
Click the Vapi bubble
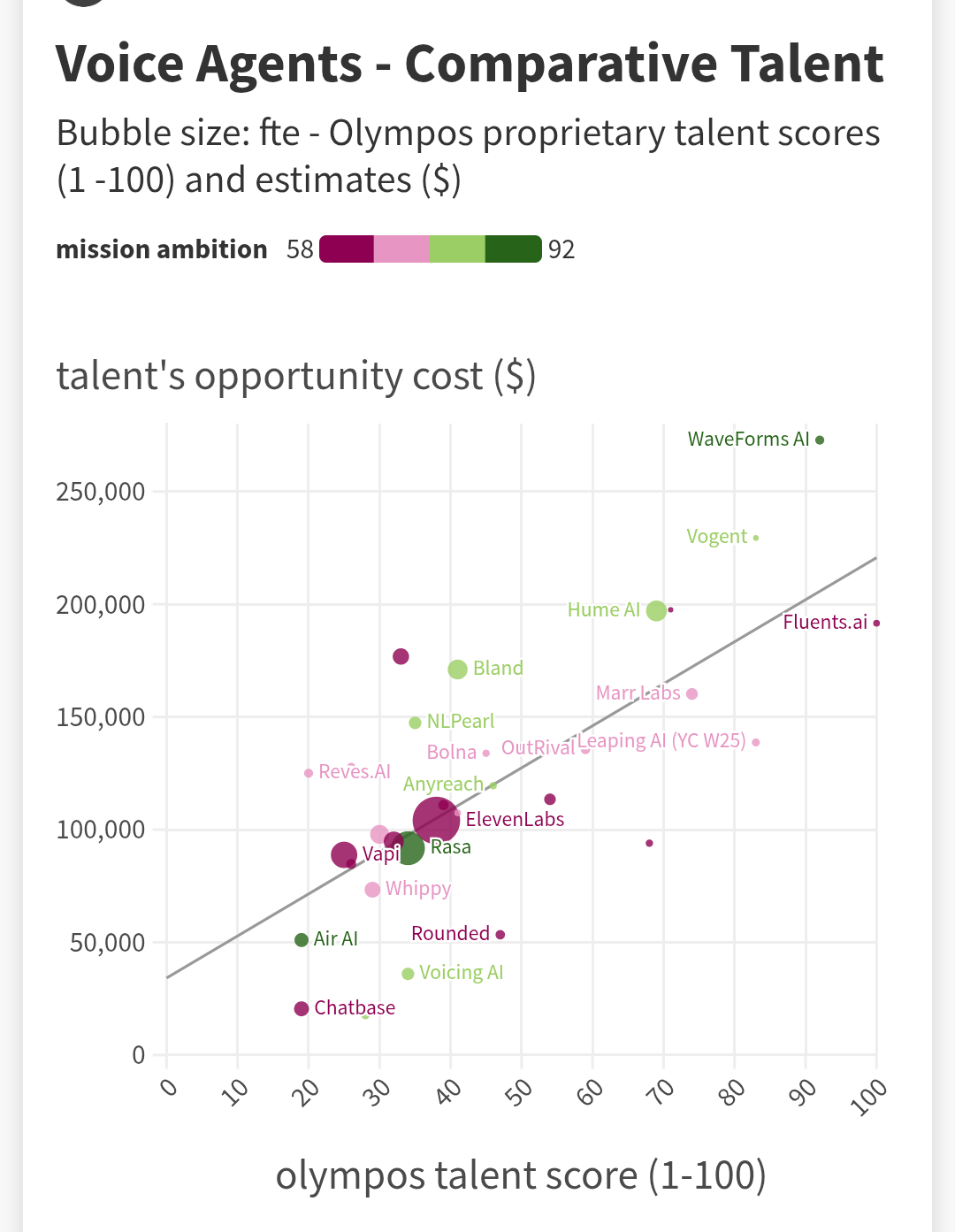click(x=344, y=854)
